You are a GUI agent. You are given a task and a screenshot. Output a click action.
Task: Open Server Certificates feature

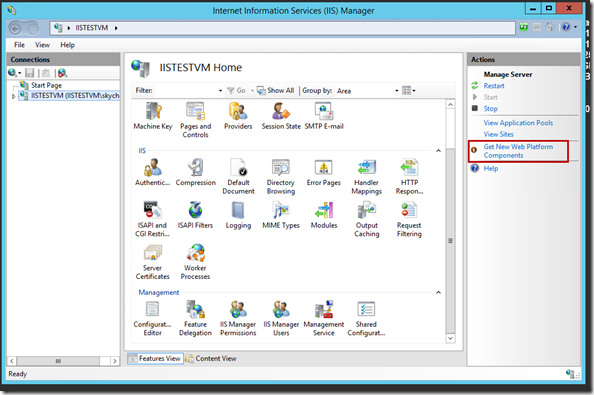coord(152,262)
